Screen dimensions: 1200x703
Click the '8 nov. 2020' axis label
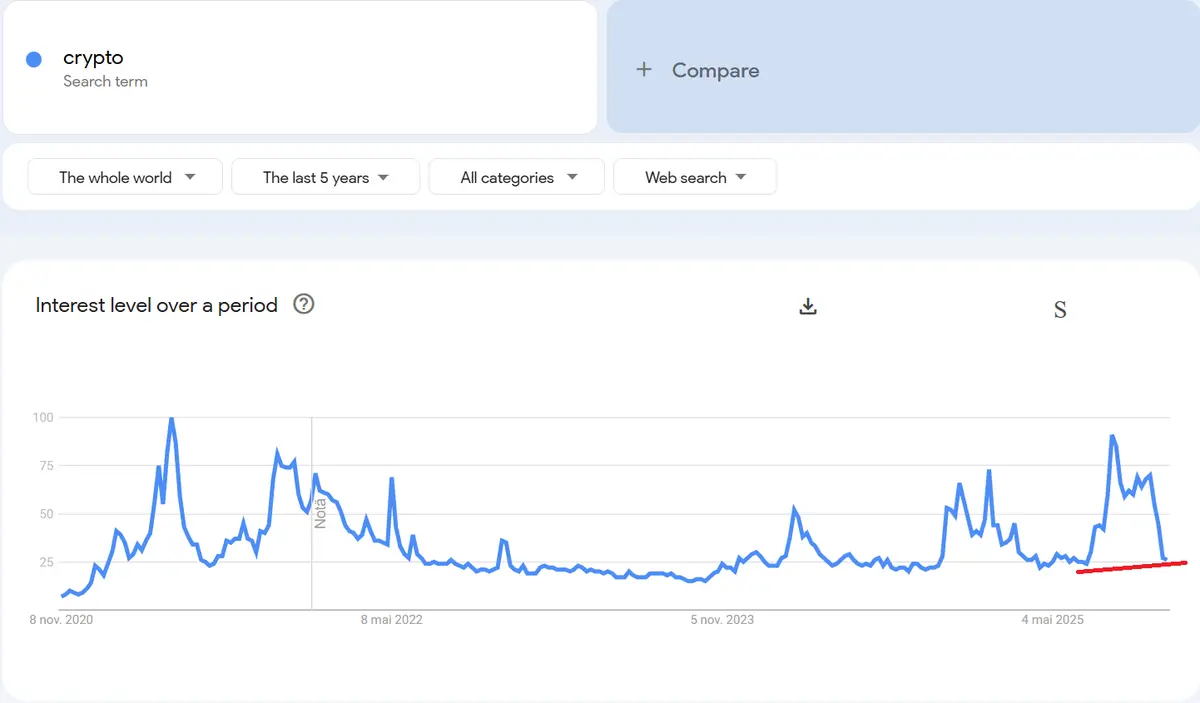coord(62,620)
